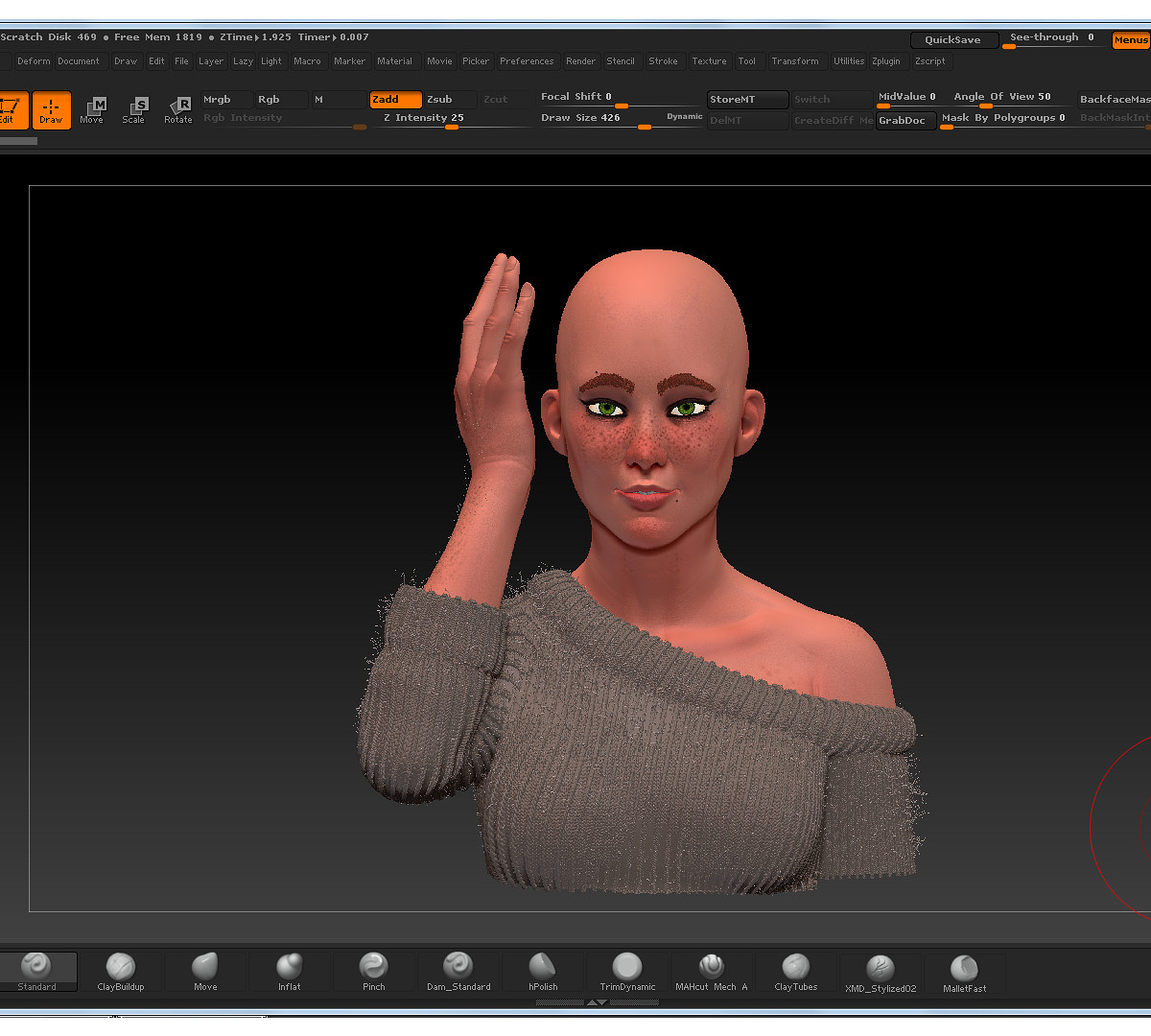
Task: Click the StoreMT button
Action: [x=748, y=100]
